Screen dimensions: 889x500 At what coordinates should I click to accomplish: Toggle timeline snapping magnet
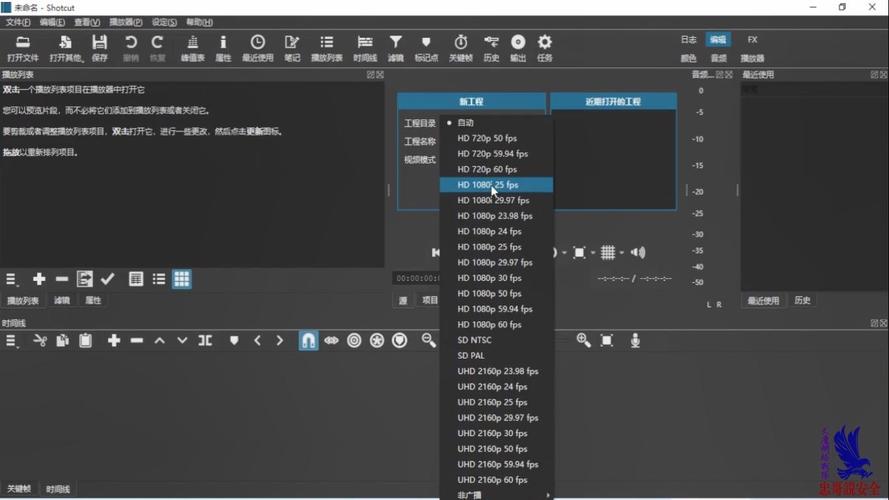(x=308, y=340)
